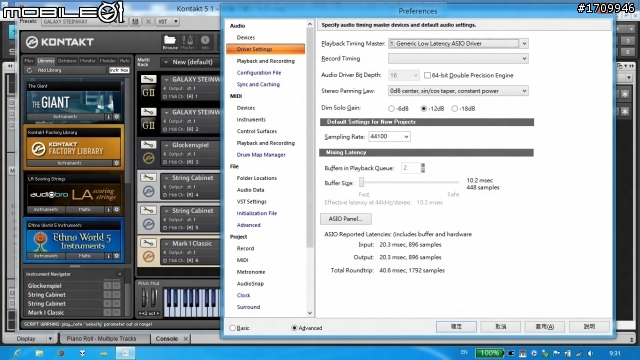
Task: Click the save preset icon in Kontakt plugin toolbar
Action: pyautogui.click(x=135, y=21)
